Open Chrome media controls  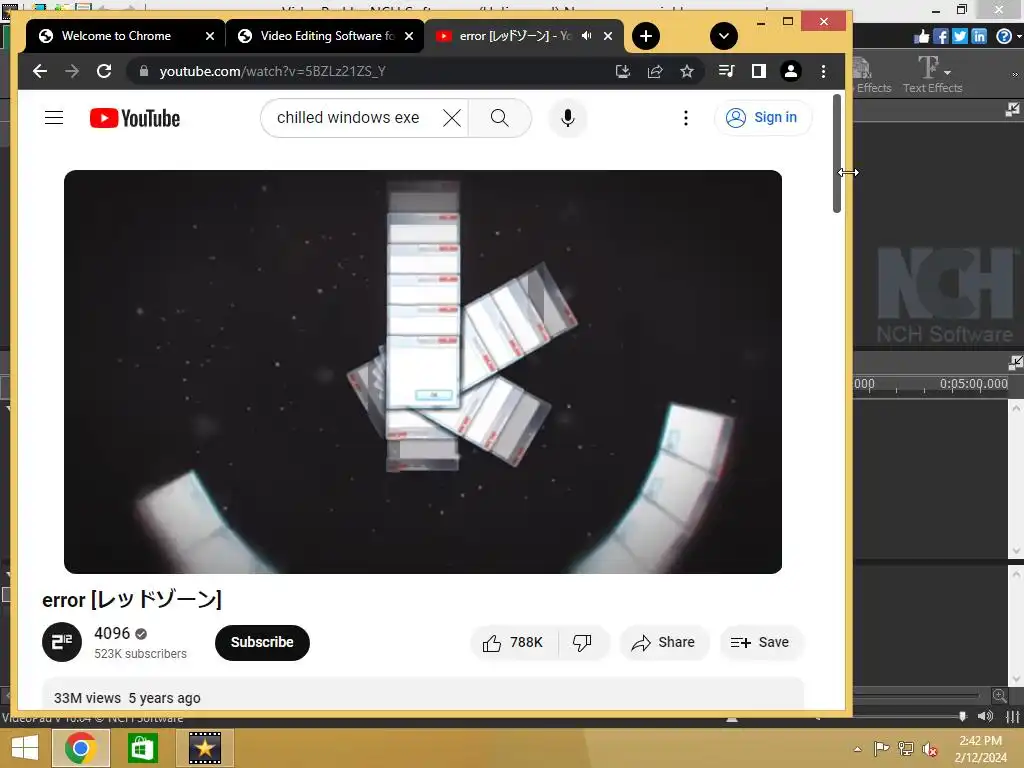pos(726,71)
